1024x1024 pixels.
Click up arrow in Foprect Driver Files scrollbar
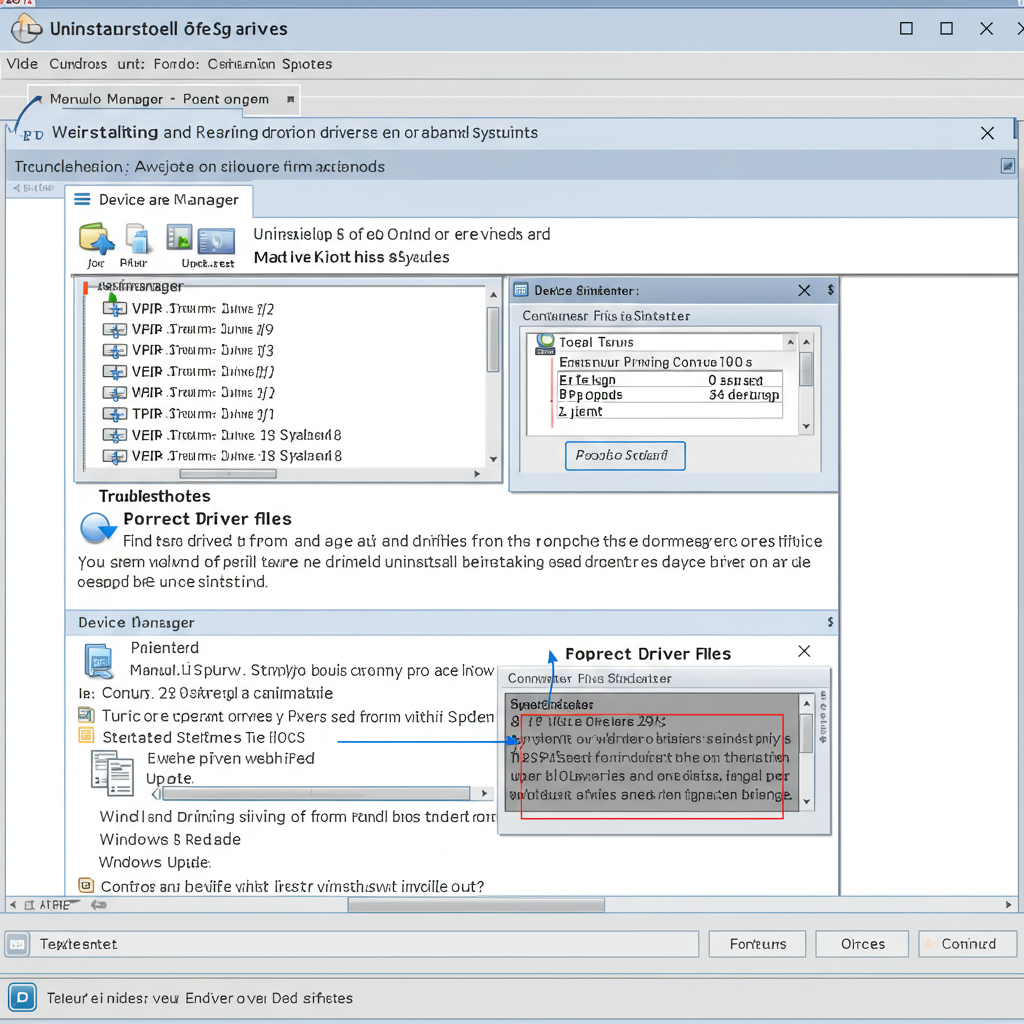(x=807, y=704)
